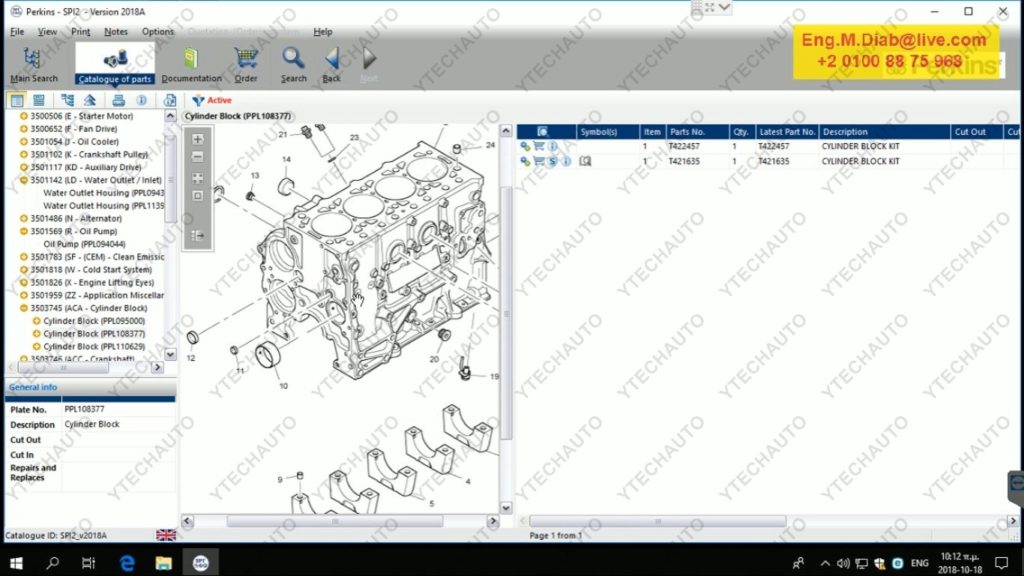The width and height of the screenshot is (1024, 576).
Task: Toggle the Active filter
Action: point(211,100)
